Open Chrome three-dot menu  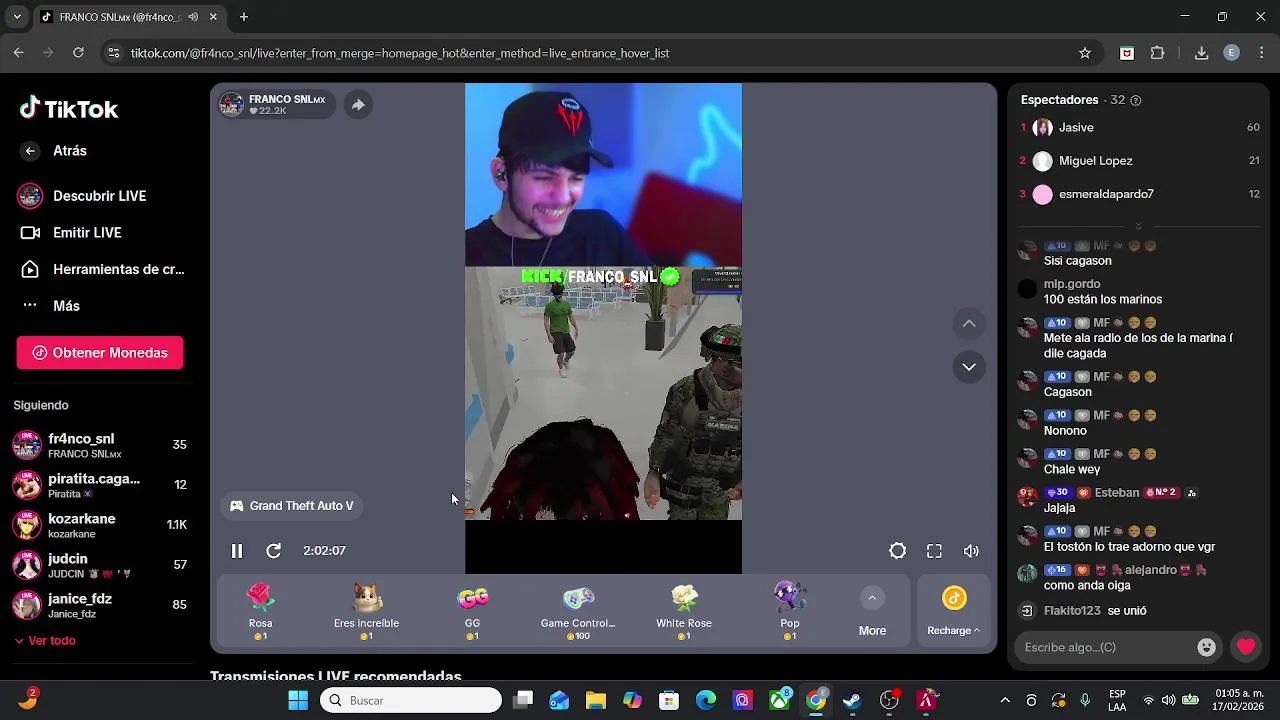(1261, 53)
